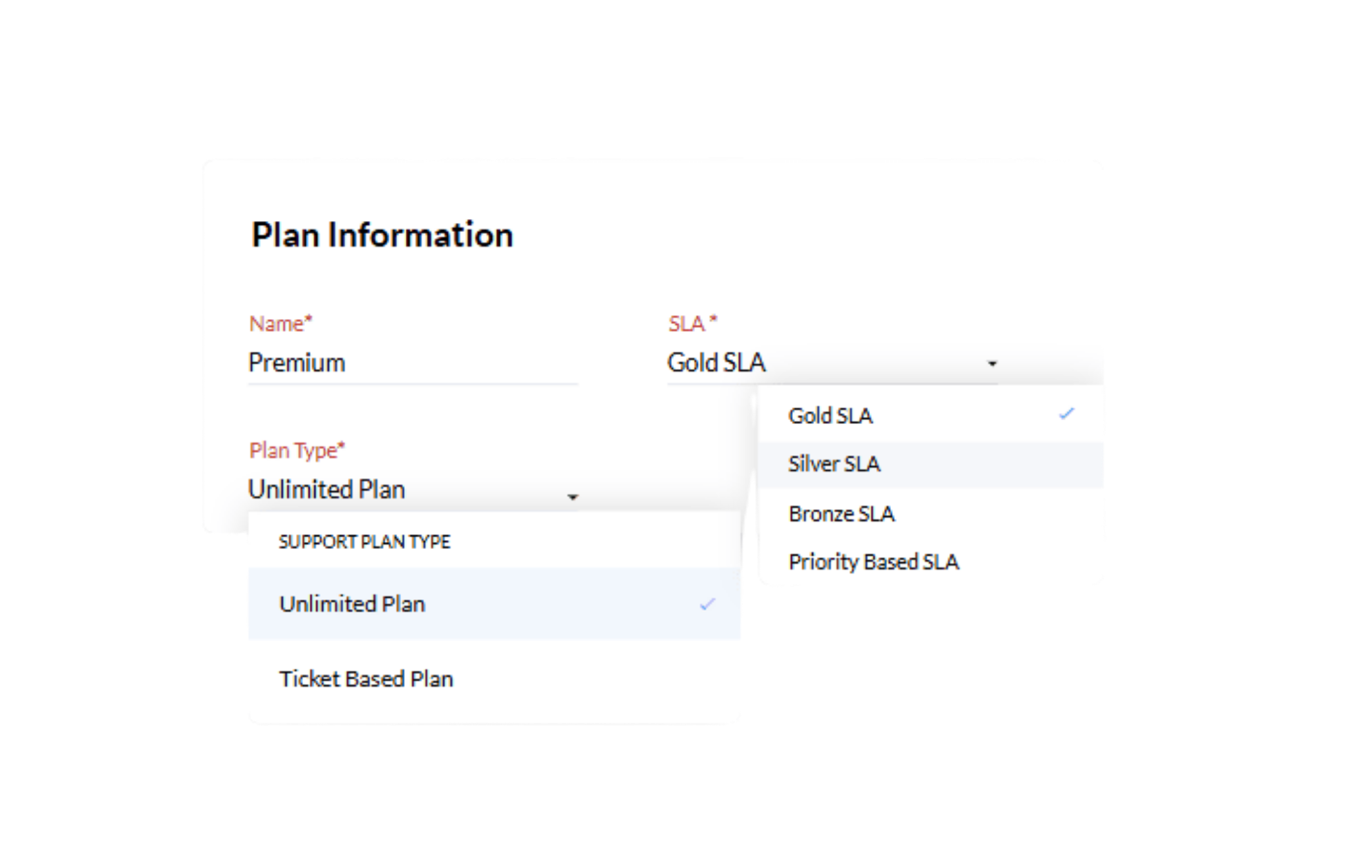The height and width of the screenshot is (868, 1372).
Task: Click the SUPPORT PLAN TYPE list header
Action: coord(364,542)
